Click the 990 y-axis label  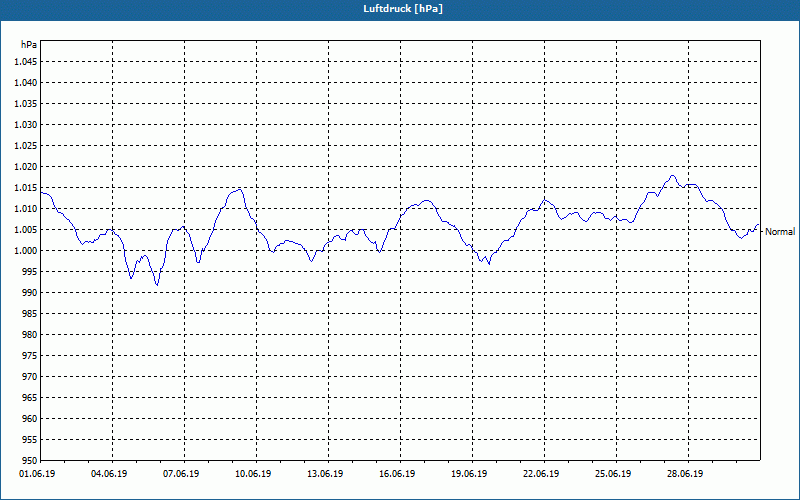click(30, 292)
